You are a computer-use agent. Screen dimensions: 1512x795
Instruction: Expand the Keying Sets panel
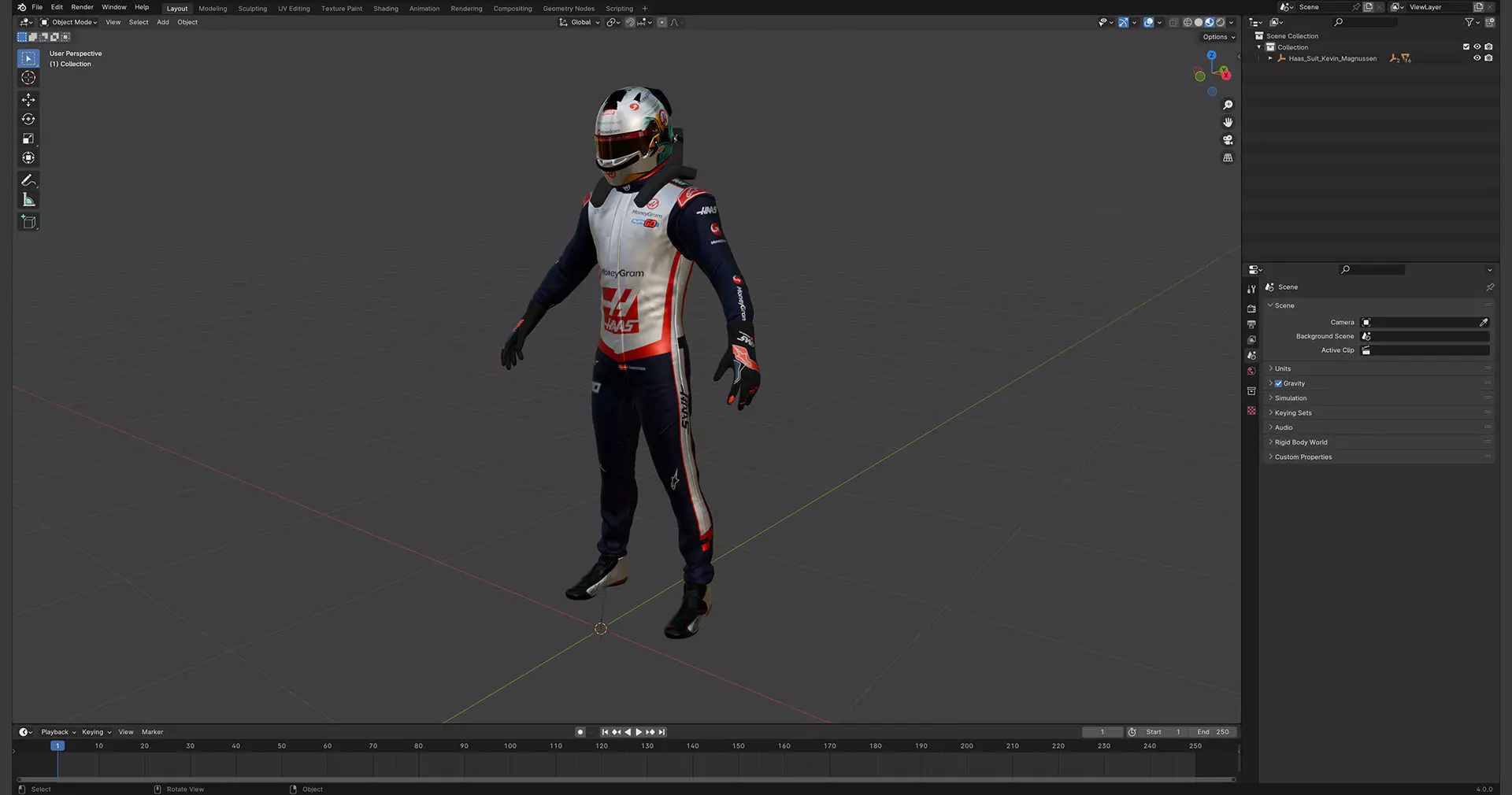pyautogui.click(x=1378, y=412)
